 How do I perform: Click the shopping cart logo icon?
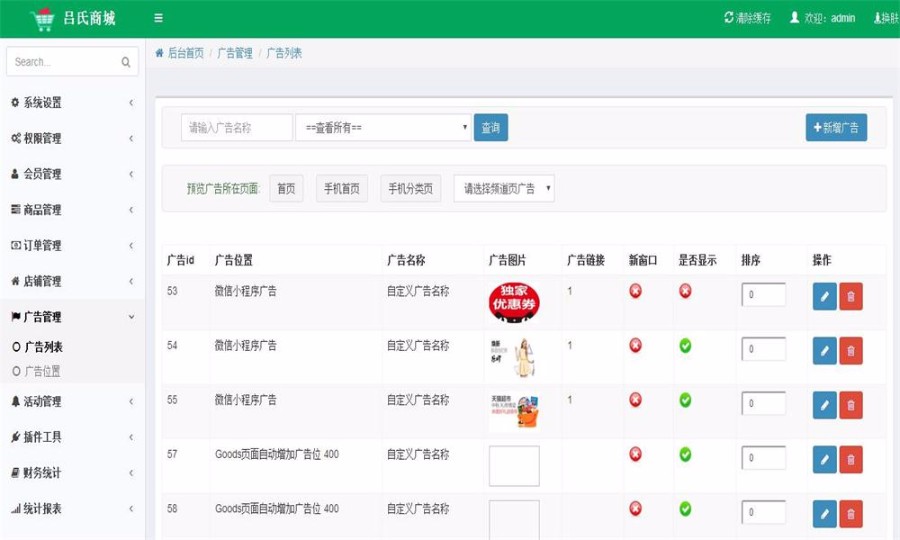[x=43, y=19]
